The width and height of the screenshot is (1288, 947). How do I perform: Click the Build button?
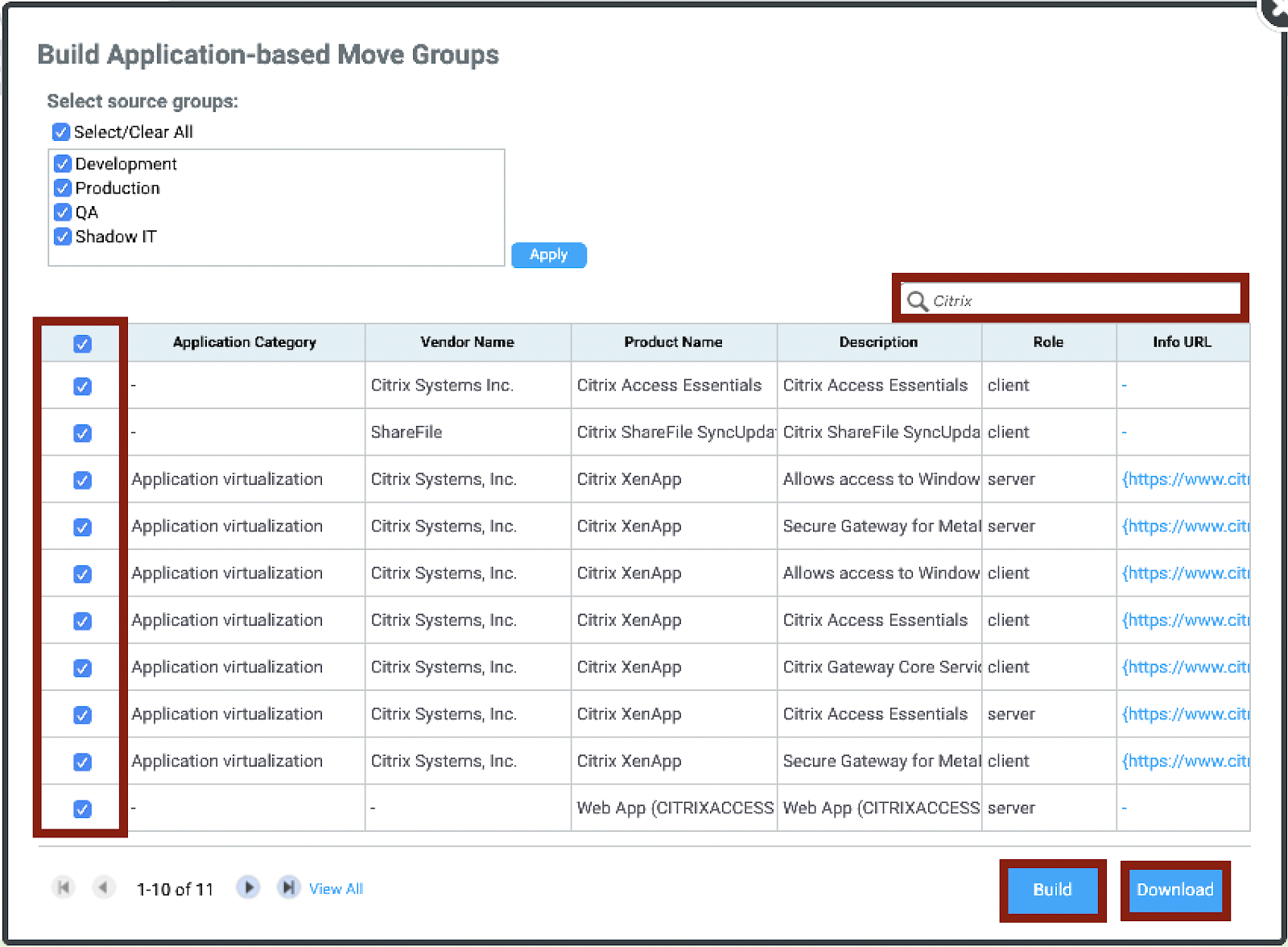pyautogui.click(x=1052, y=890)
